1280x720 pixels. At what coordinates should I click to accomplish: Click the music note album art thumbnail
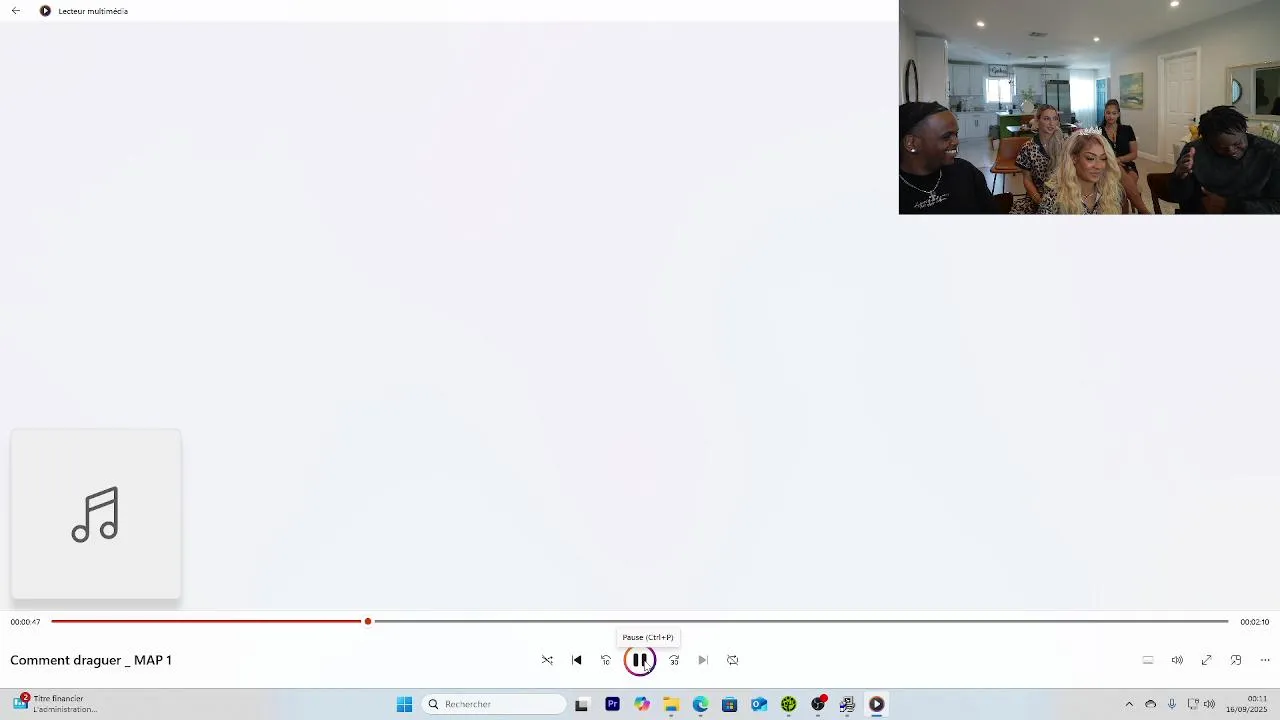[96, 515]
